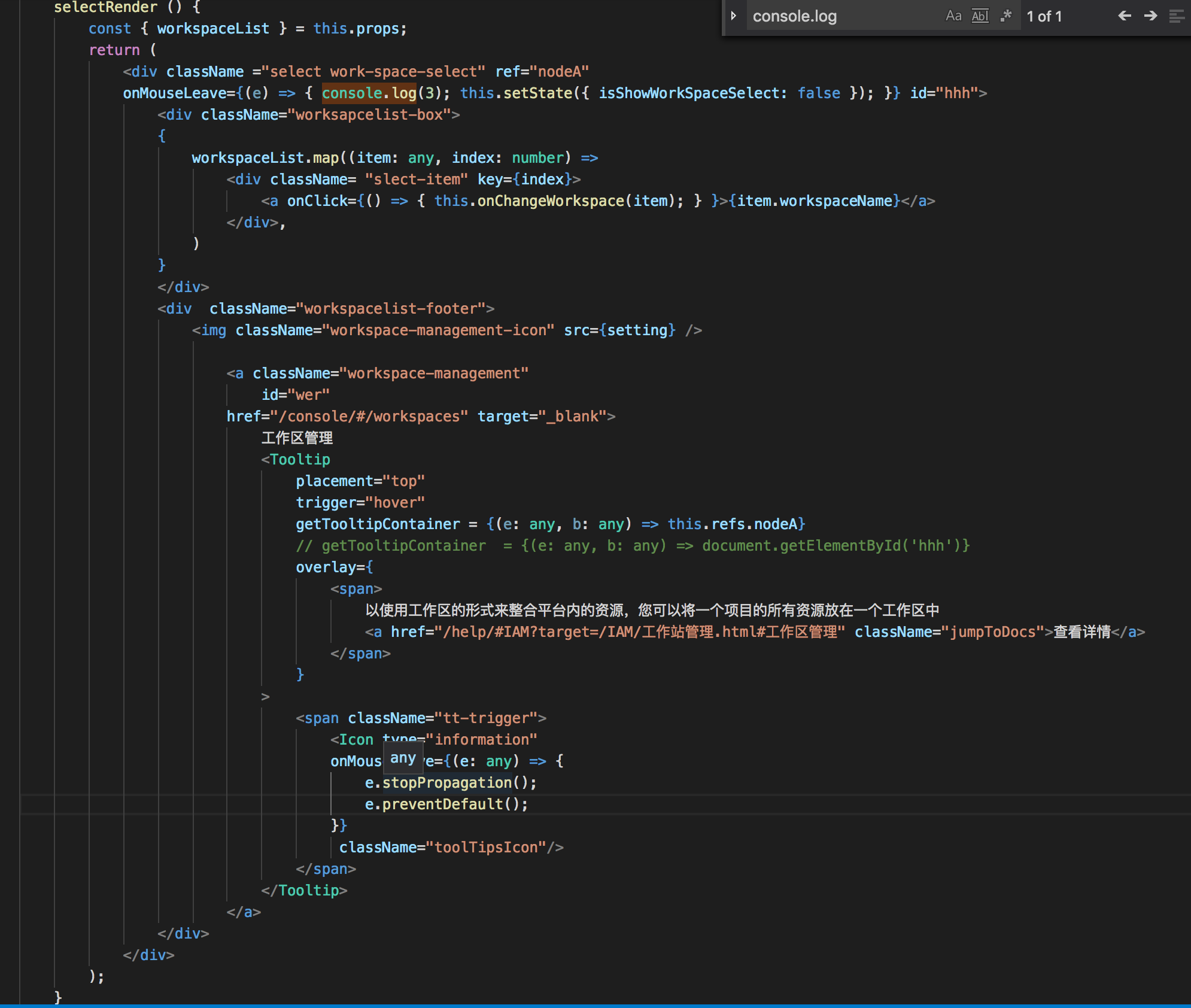1191x1008 pixels.
Task: Toggle Find in Selection icon
Action: click(x=1176, y=16)
